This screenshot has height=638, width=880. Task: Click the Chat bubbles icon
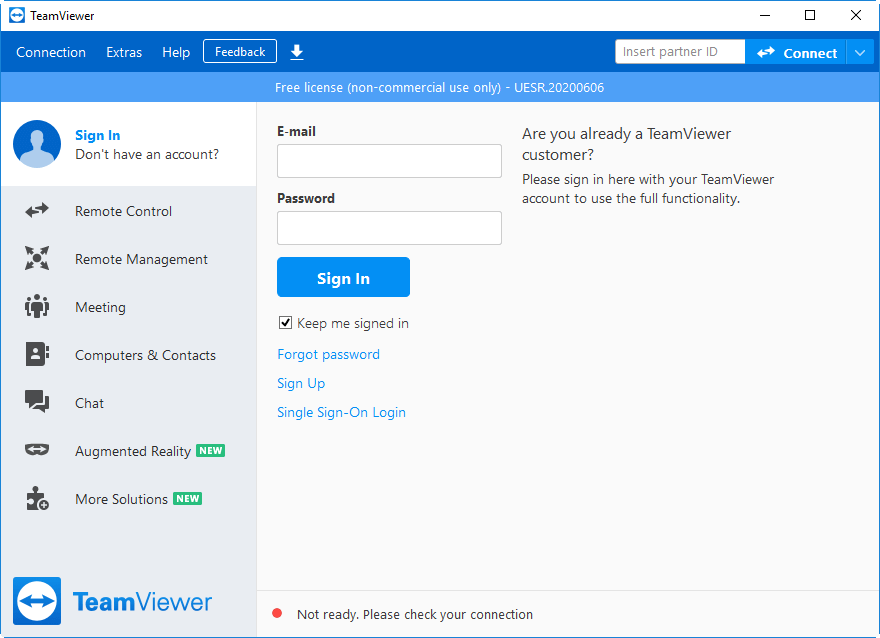pyautogui.click(x=37, y=402)
